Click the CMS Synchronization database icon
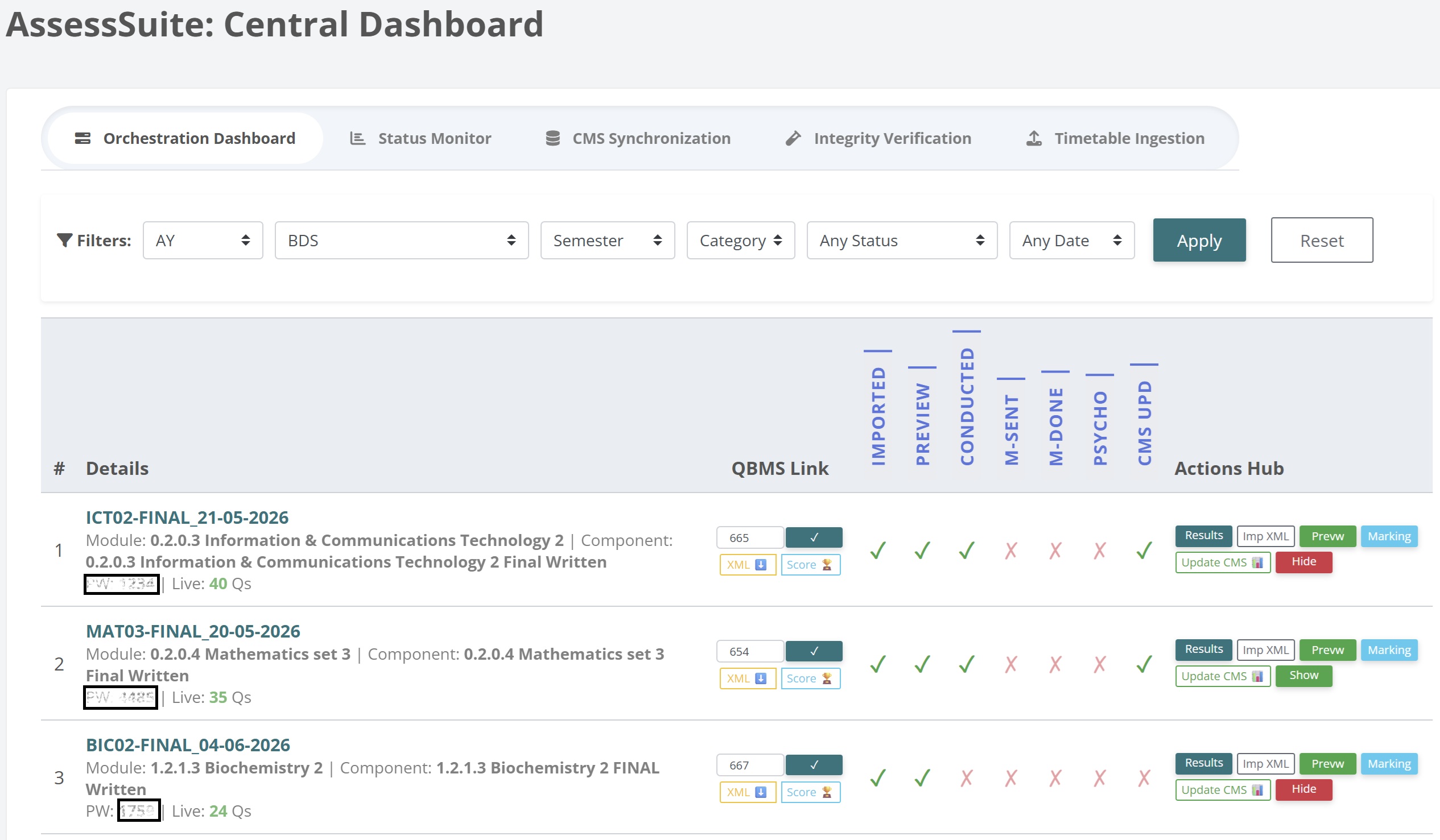 (x=552, y=138)
